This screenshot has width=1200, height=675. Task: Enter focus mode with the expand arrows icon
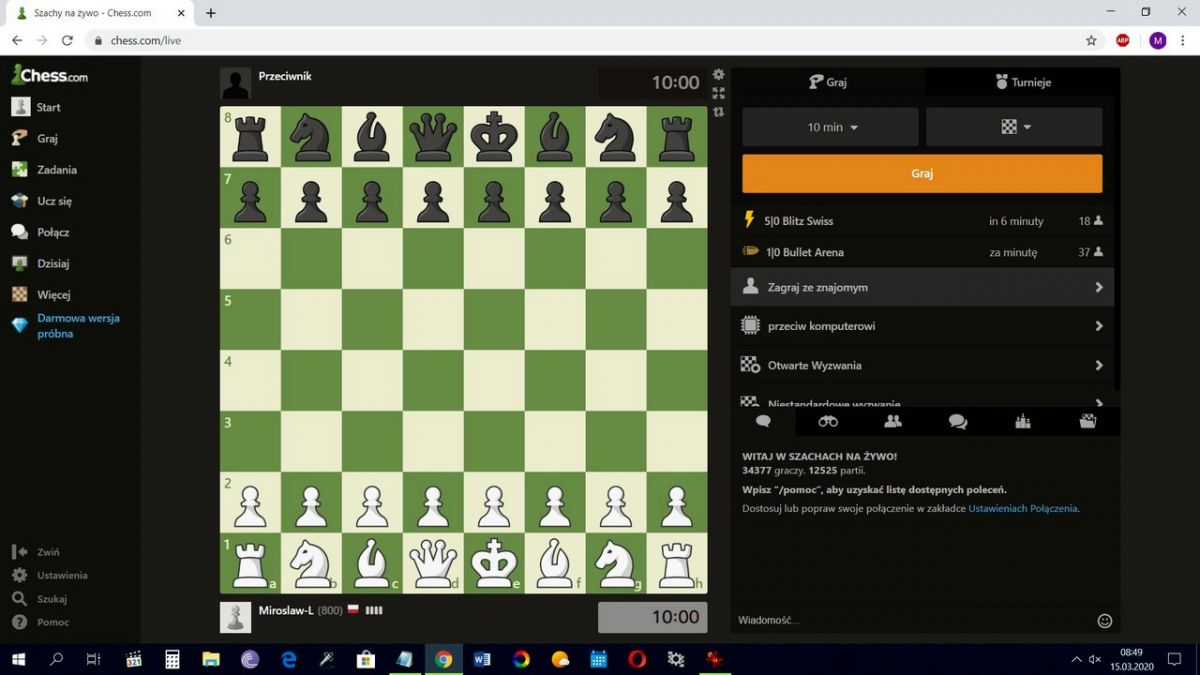pyautogui.click(x=718, y=93)
